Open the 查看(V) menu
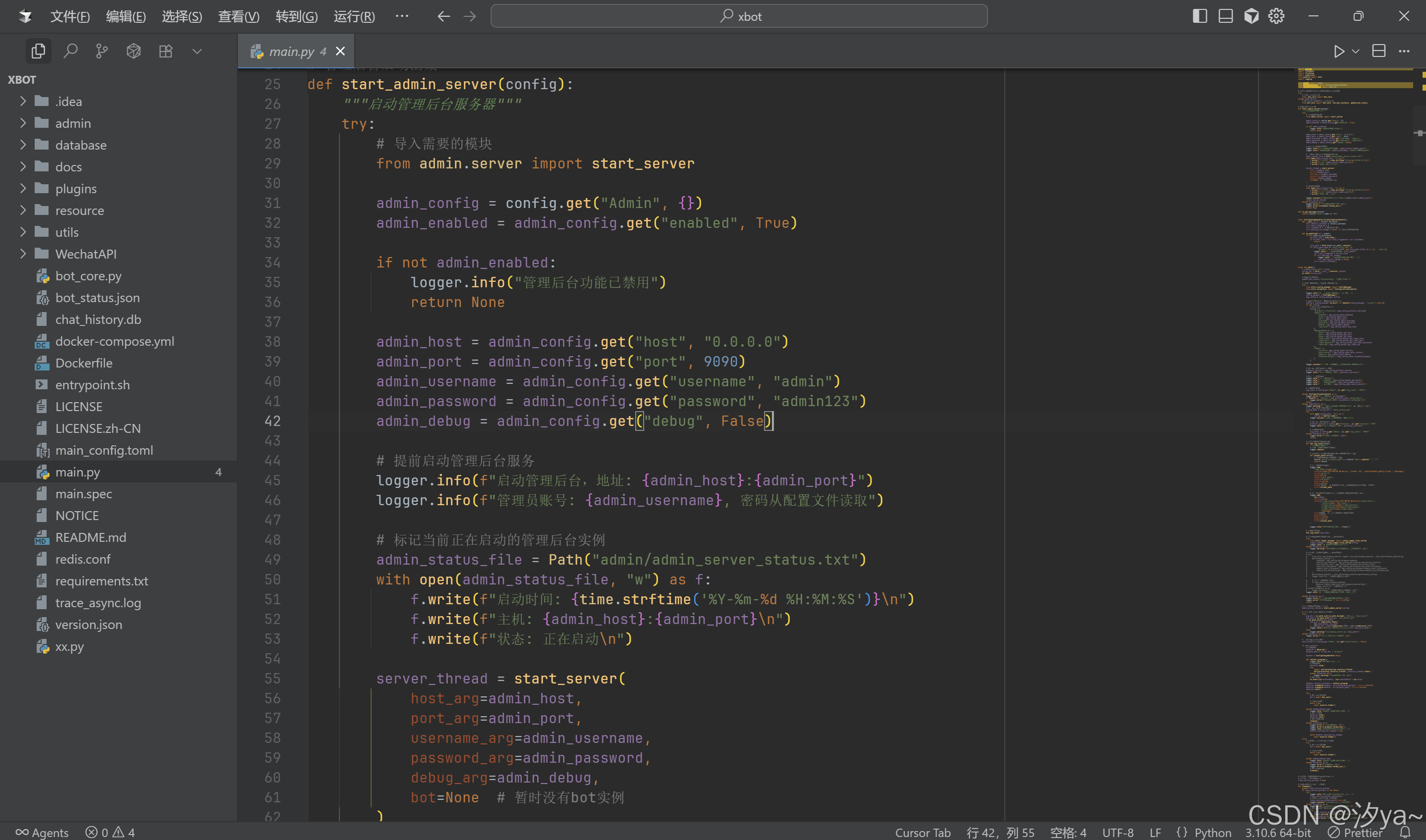Screen dimensions: 1426x840 click(x=238, y=16)
